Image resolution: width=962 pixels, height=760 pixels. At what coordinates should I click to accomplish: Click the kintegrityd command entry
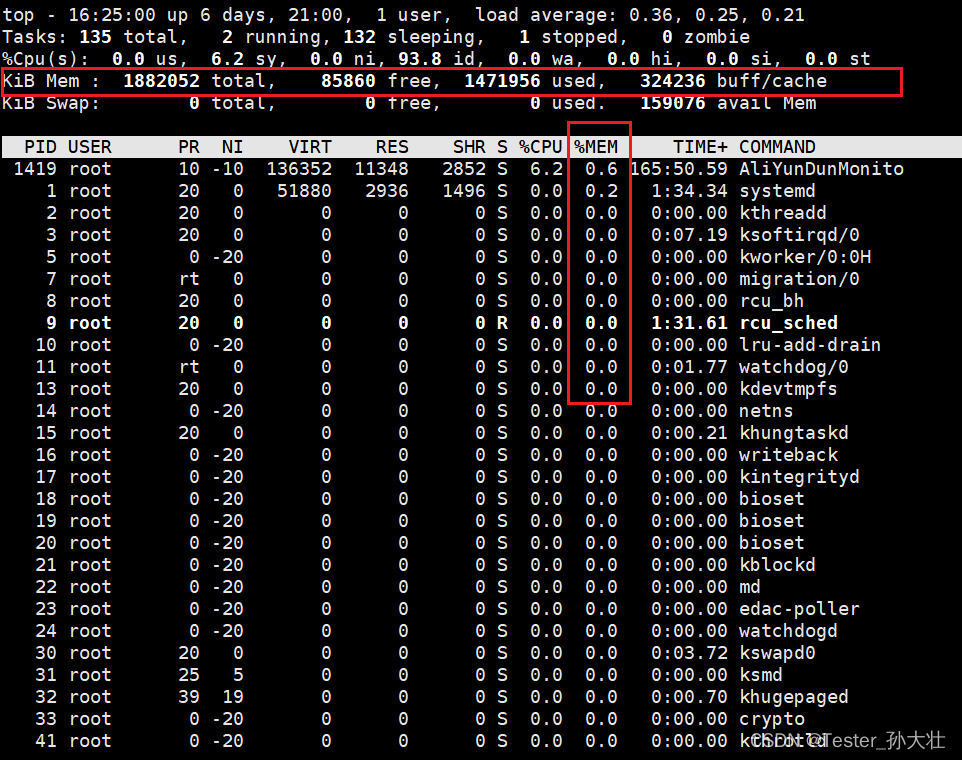pyautogui.click(x=799, y=477)
